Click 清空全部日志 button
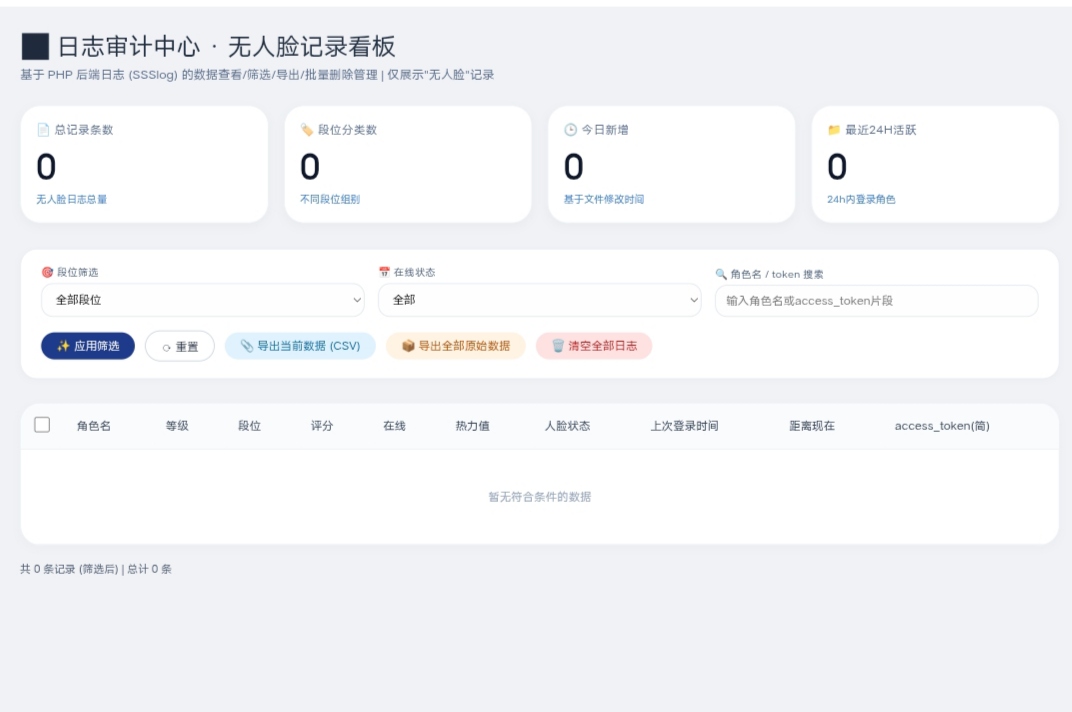Viewport: 1072px width, 712px height. (x=594, y=346)
